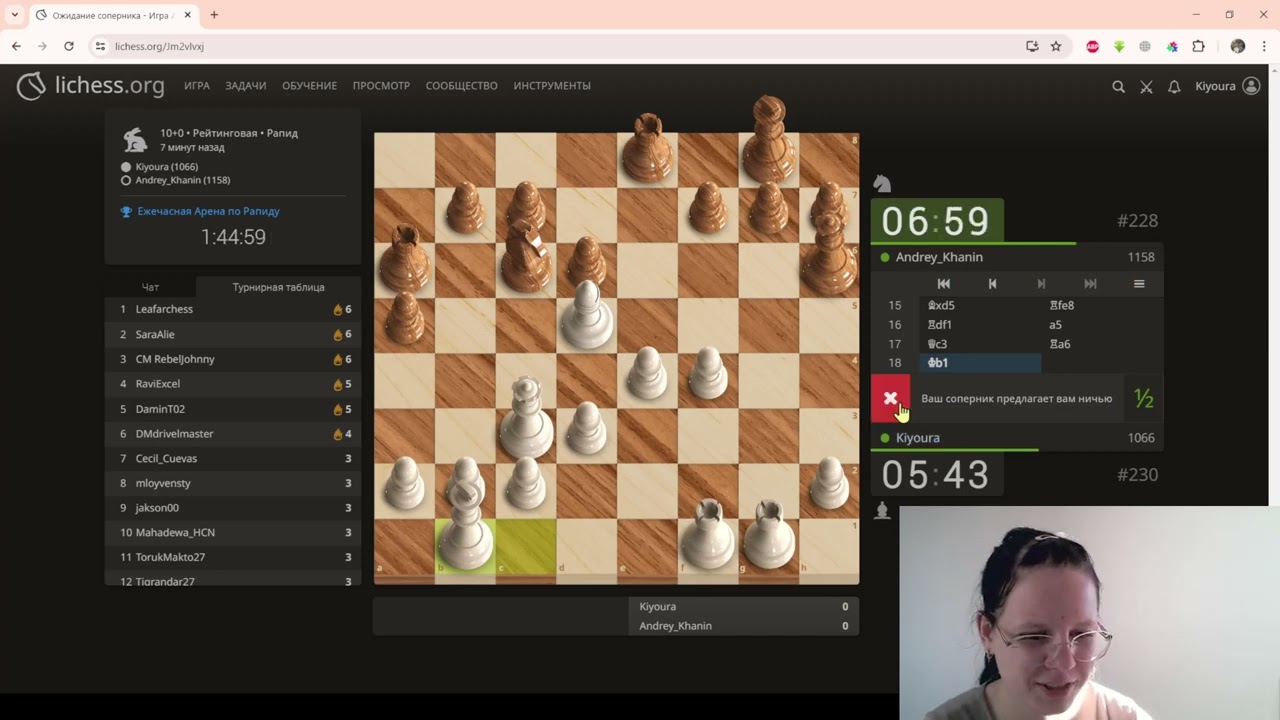The width and height of the screenshot is (1280, 720).
Task: Select the white bishop on d5
Action: click(587, 315)
